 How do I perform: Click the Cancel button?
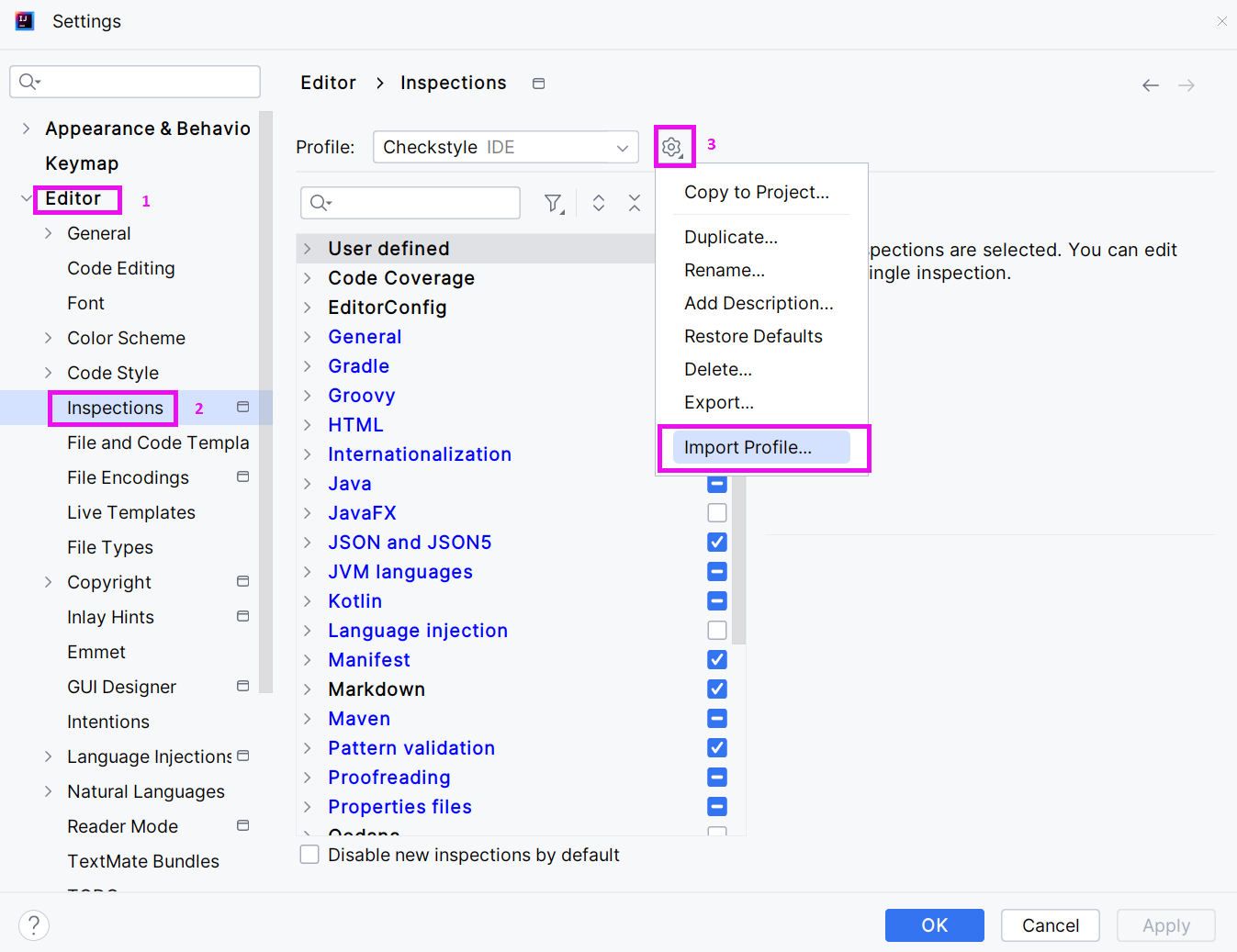tap(1050, 925)
